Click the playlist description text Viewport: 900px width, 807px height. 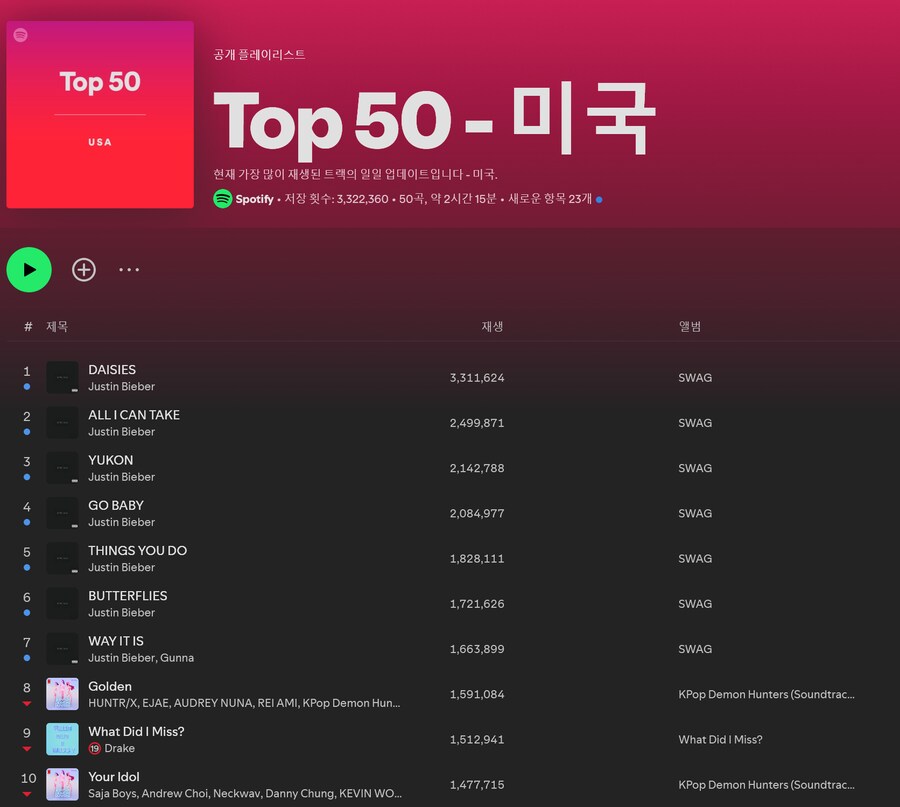pos(355,174)
